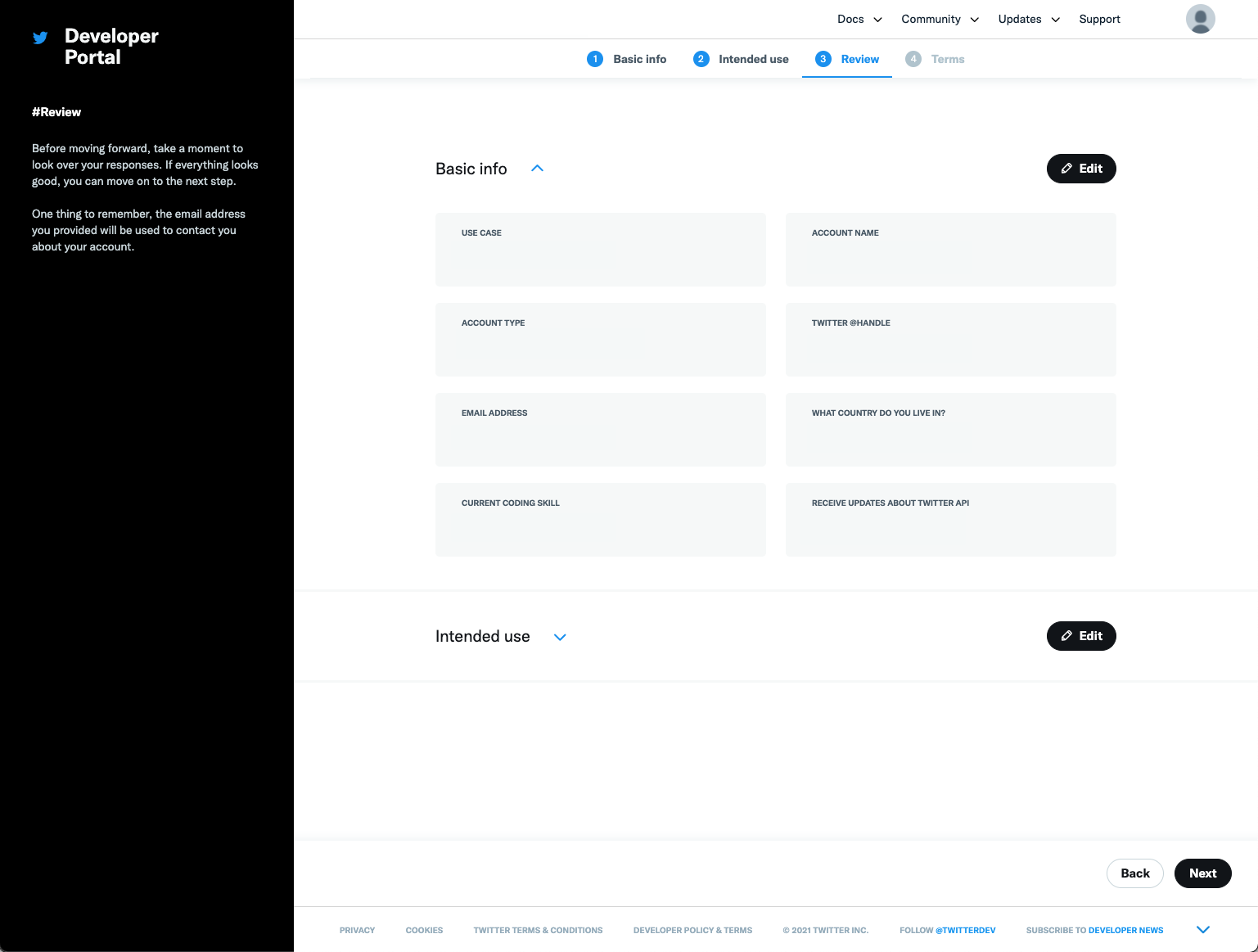
Task: Click the Back button
Action: pos(1135,873)
